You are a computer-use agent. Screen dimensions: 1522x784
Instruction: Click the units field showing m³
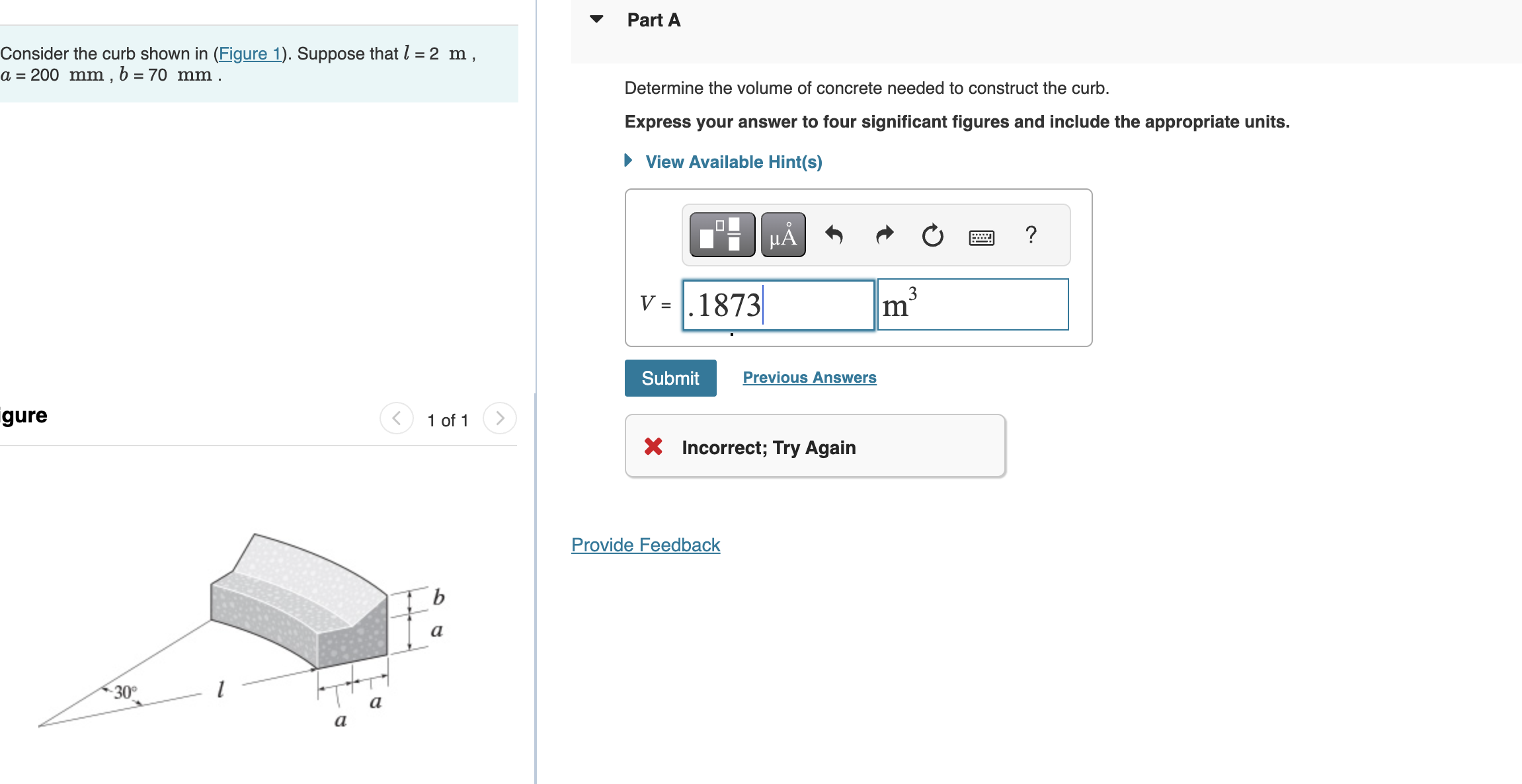point(973,304)
